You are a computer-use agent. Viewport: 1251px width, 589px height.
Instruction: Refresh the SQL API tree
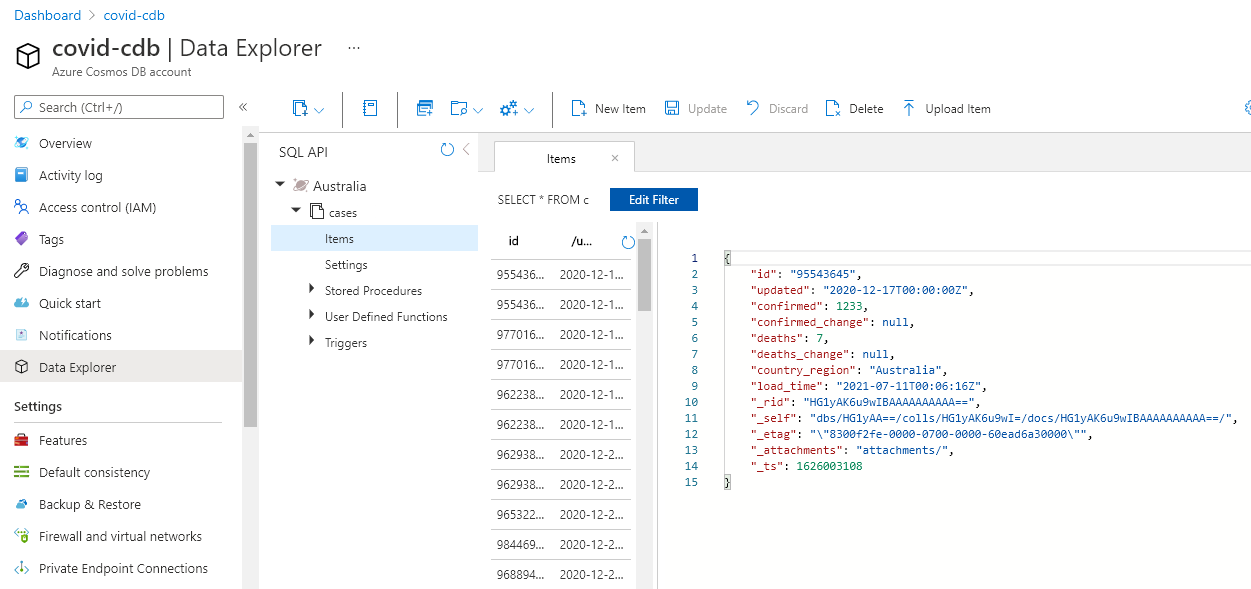[x=447, y=150]
